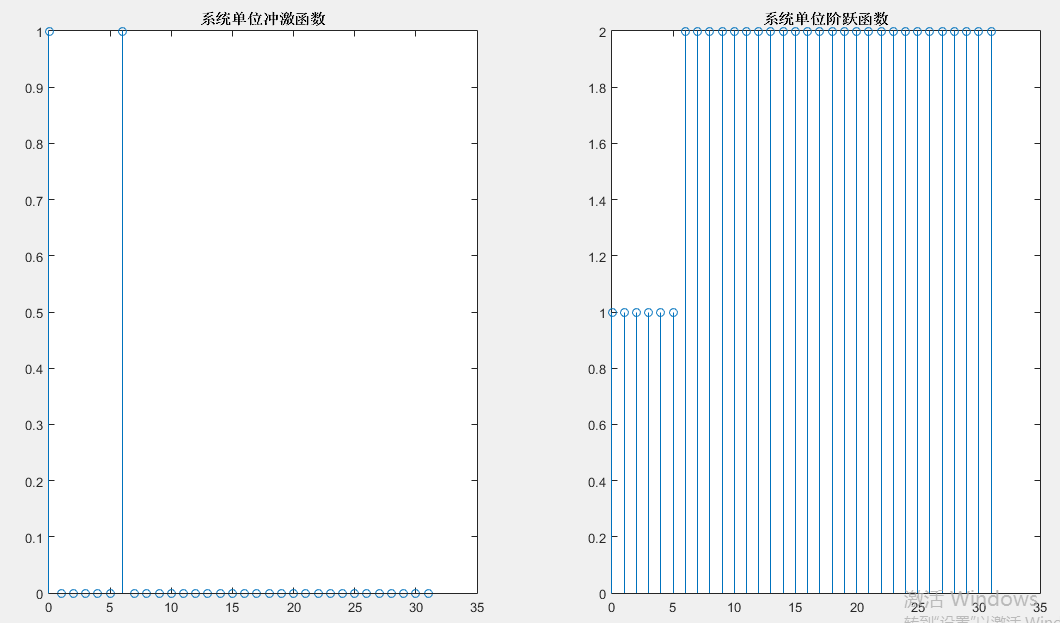Screen dimensions: 1060x623
Task: Click the step plot first marker at n=0
Action: point(612,313)
